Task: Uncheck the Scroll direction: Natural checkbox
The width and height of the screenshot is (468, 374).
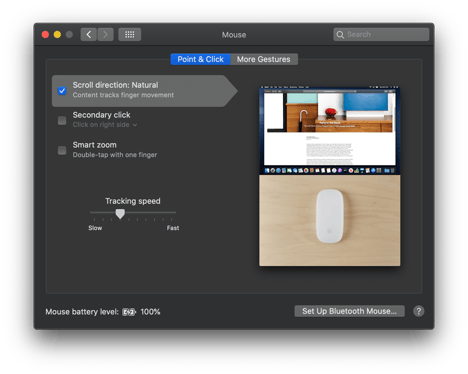Action: click(x=62, y=90)
